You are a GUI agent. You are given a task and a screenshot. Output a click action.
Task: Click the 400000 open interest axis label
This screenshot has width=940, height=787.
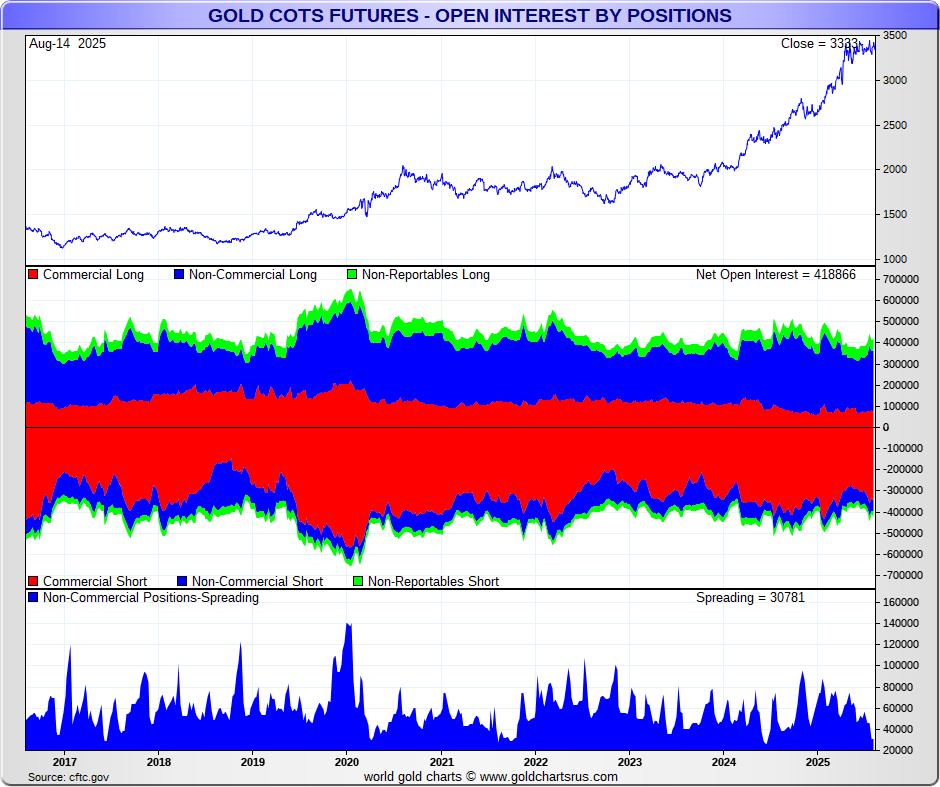pyautogui.click(x=901, y=342)
